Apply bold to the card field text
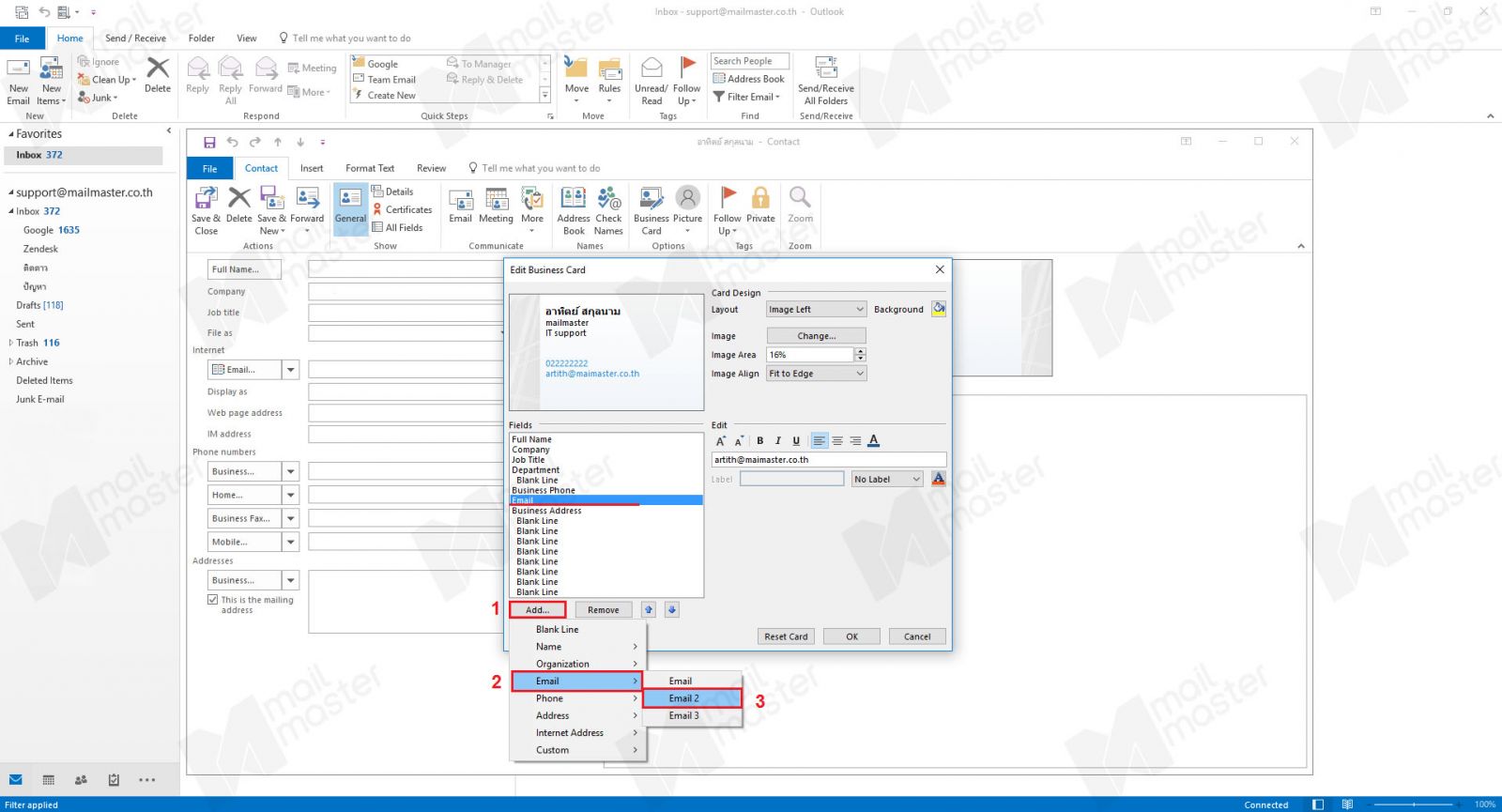 [x=759, y=440]
